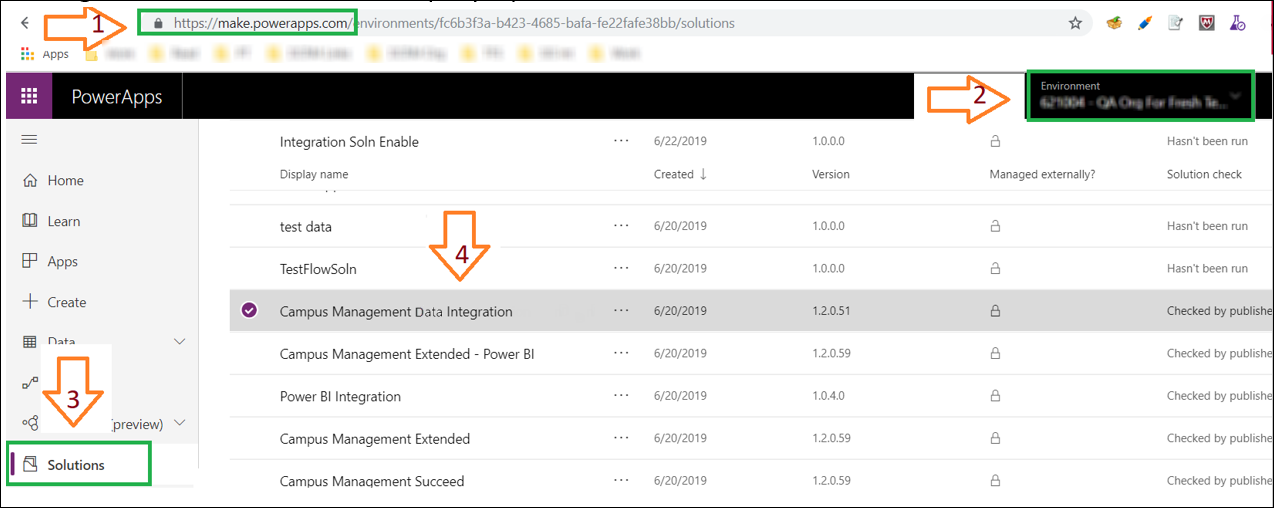Go to Home in the left navigation
The width and height of the screenshot is (1274, 508).
pos(65,181)
